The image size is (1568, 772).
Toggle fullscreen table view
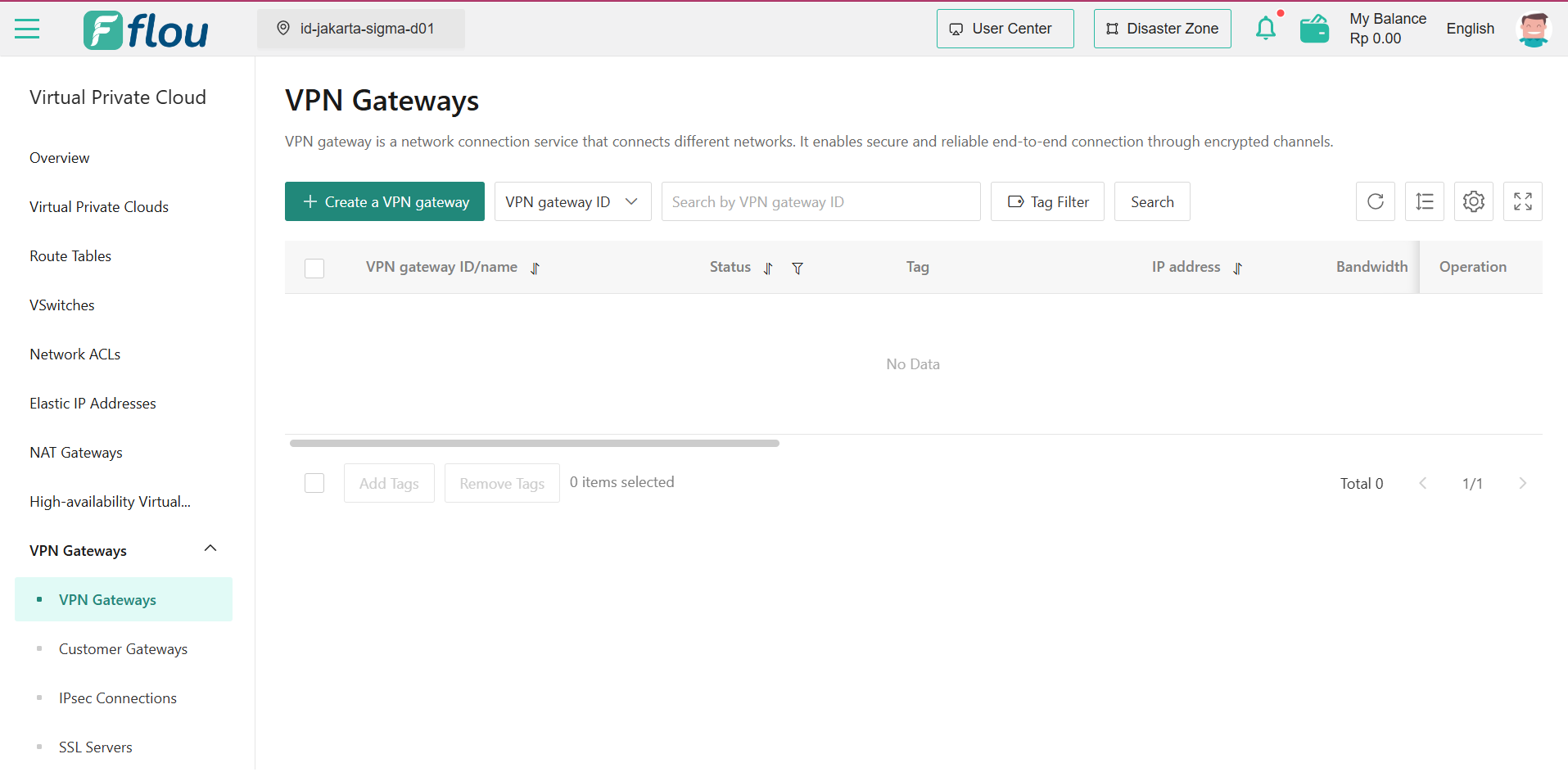point(1523,201)
